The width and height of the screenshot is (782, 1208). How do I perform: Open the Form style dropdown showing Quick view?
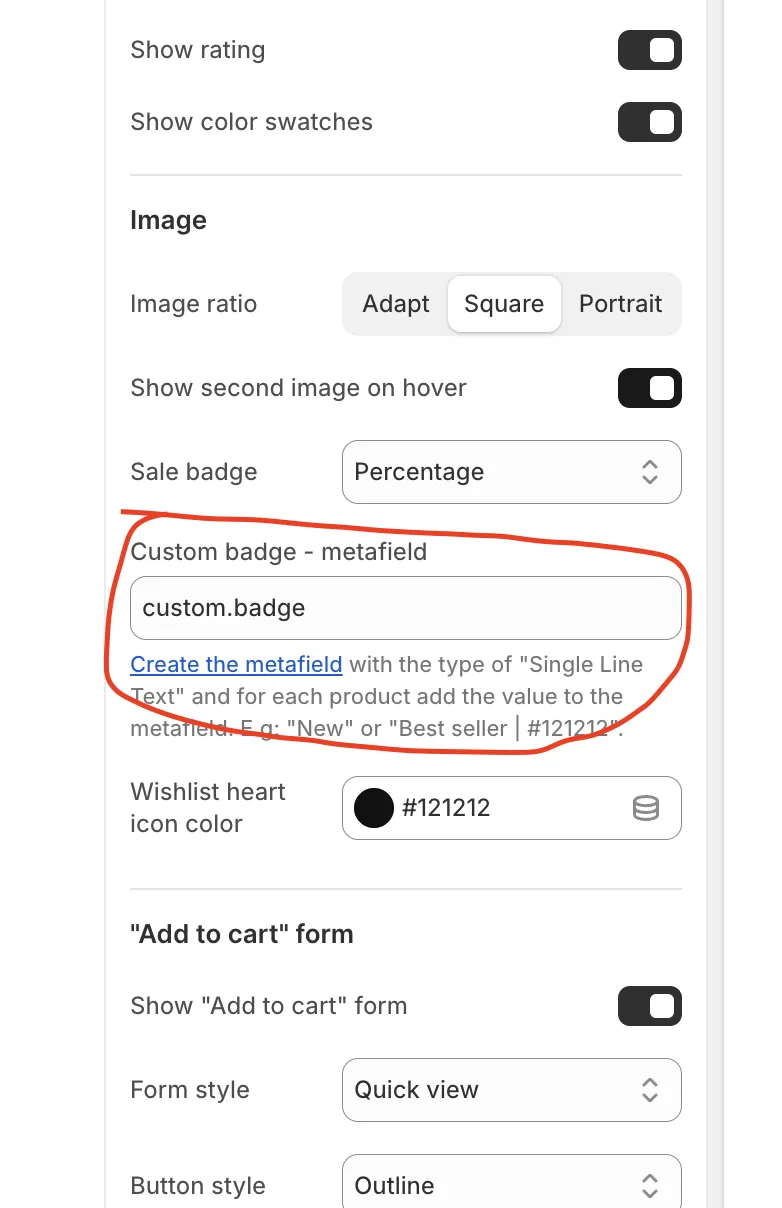511,1089
